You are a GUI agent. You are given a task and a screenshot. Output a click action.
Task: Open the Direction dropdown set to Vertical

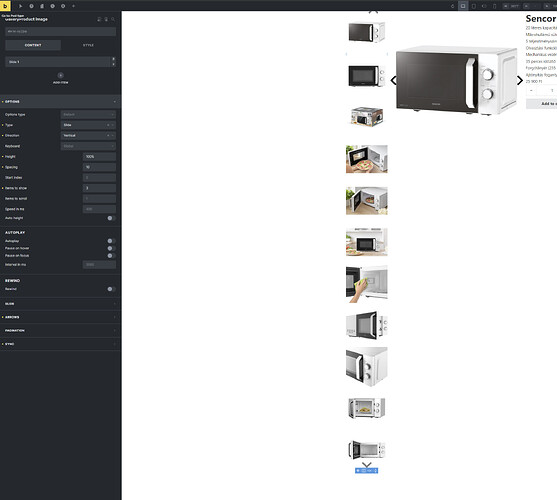(x=88, y=136)
